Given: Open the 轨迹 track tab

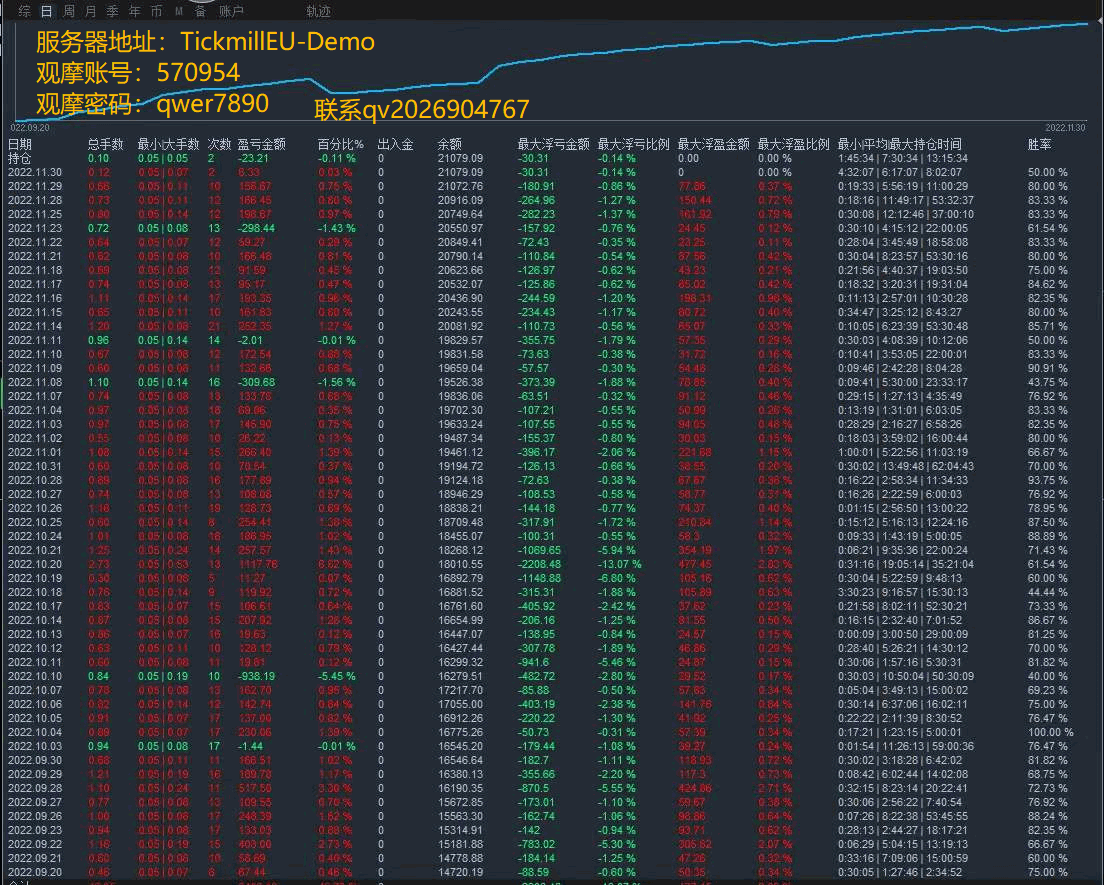Looking at the screenshot, I should [318, 11].
